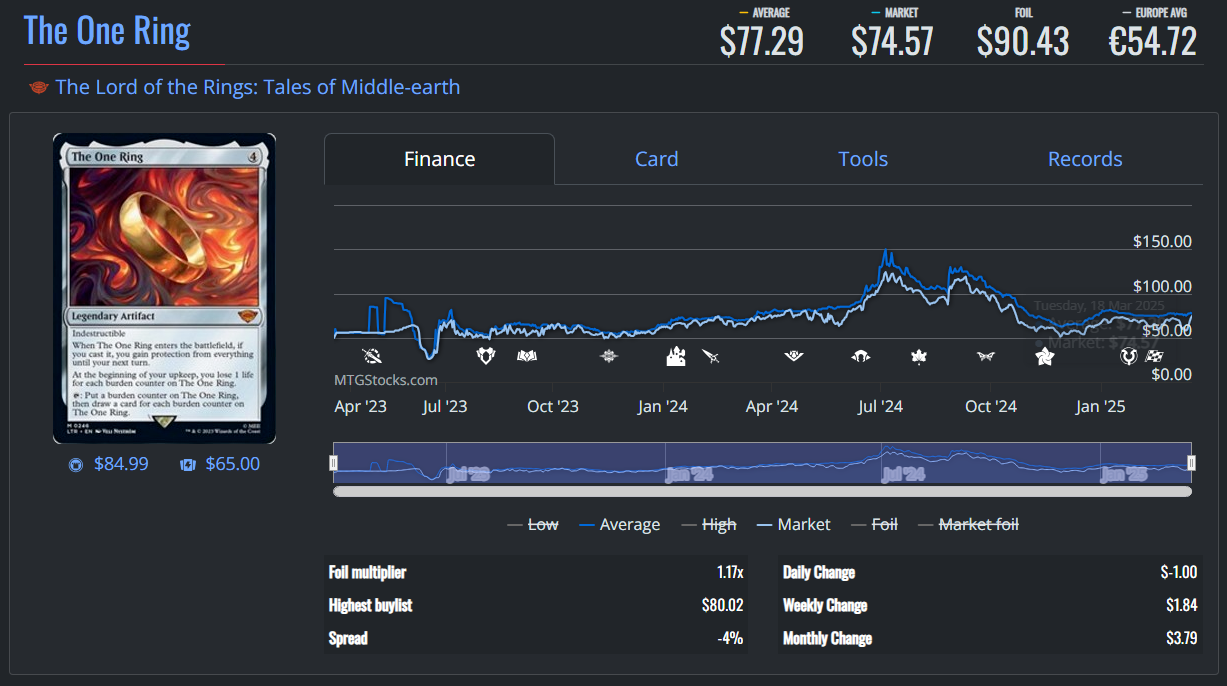Click the set icon above Apr '24
Viewport: 1227px width, 686px height.
(794, 355)
